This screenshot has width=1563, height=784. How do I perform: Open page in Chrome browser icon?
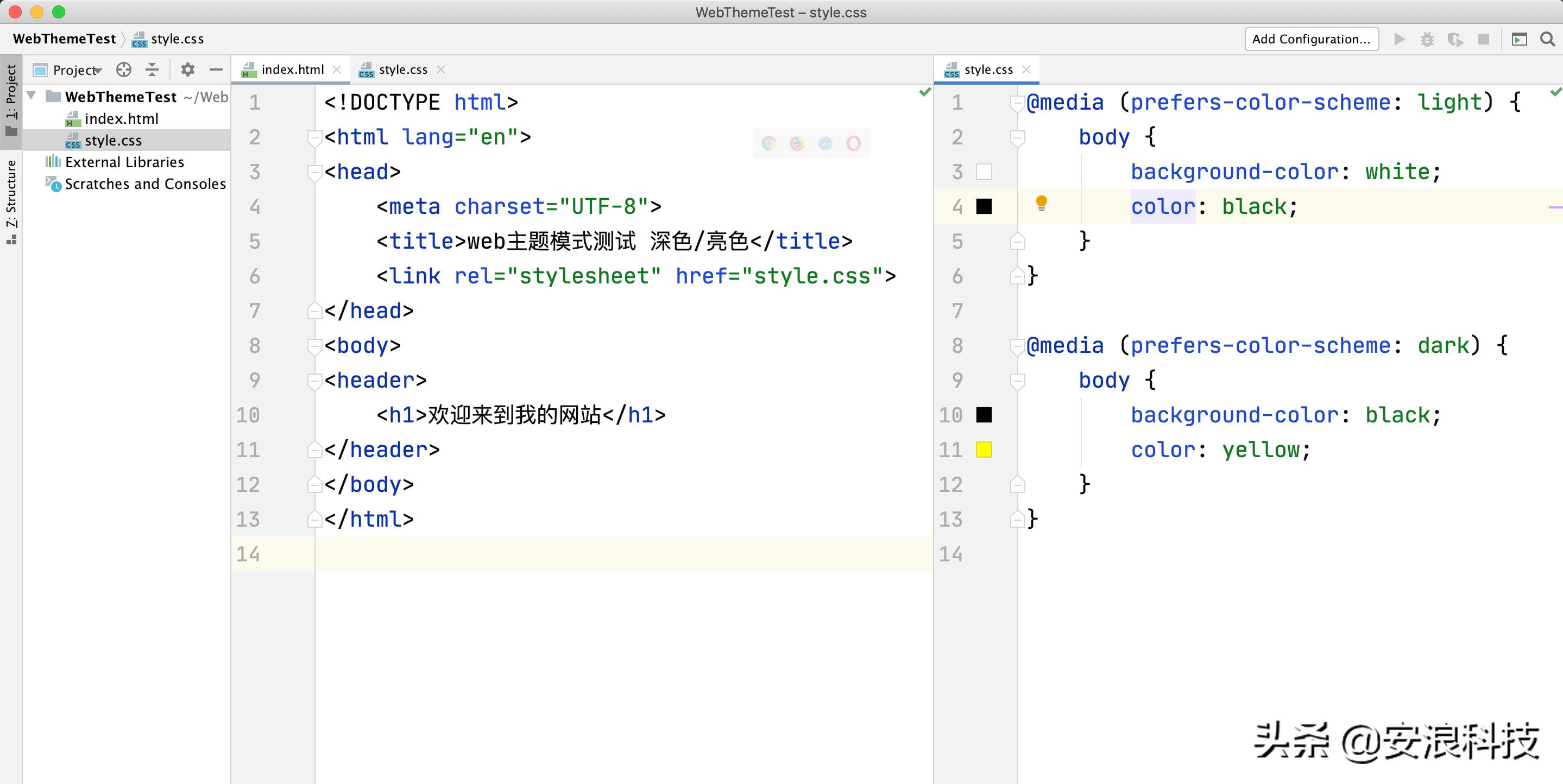(x=769, y=143)
